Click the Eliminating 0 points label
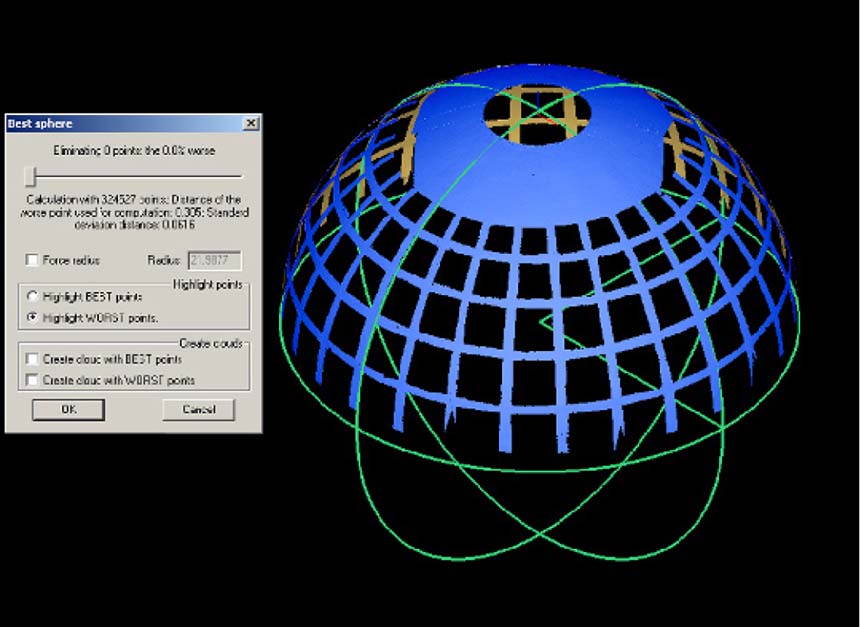The height and width of the screenshot is (627, 860). [x=134, y=150]
